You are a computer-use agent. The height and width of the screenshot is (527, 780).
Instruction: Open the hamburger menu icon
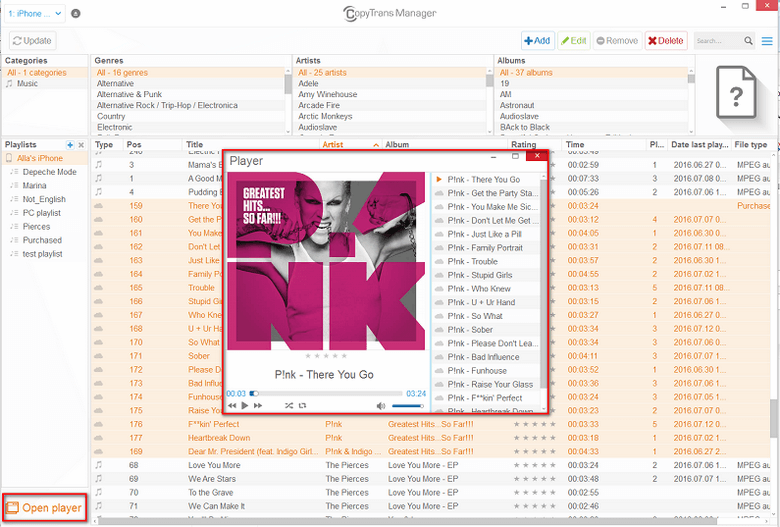point(767,41)
